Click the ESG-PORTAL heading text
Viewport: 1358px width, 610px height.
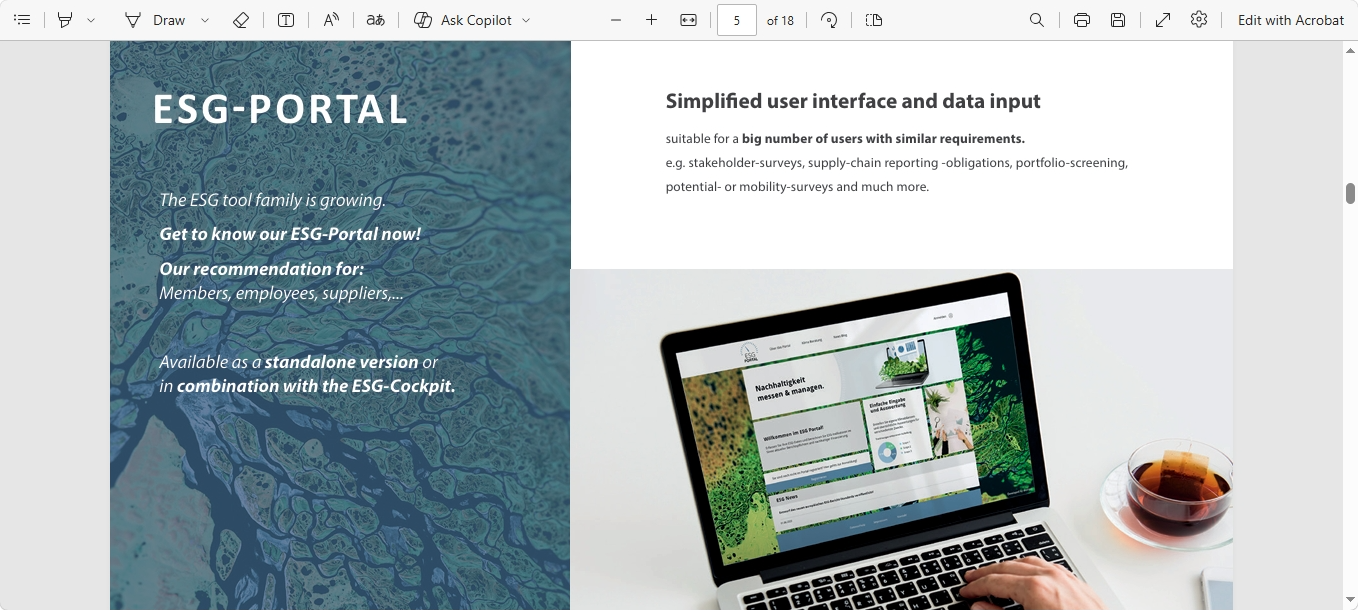click(x=281, y=109)
